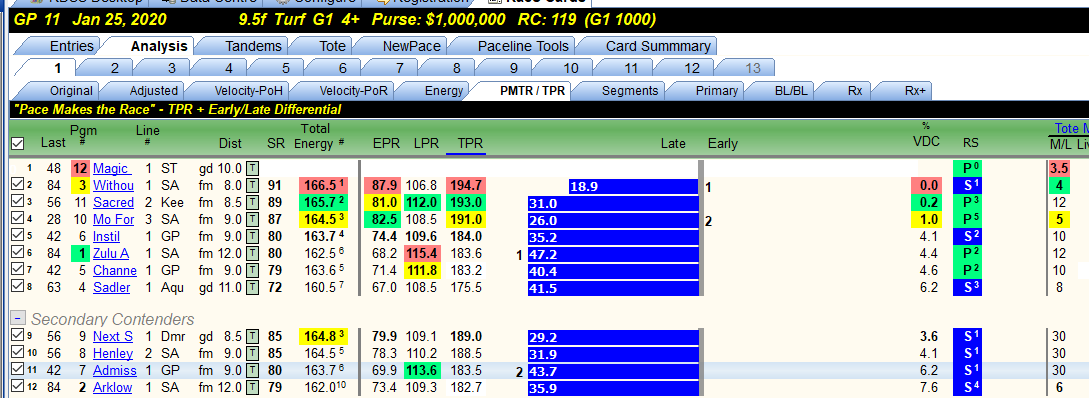The width and height of the screenshot is (1089, 398).
Task: Open the Paceline Tools tab
Action: point(523,46)
